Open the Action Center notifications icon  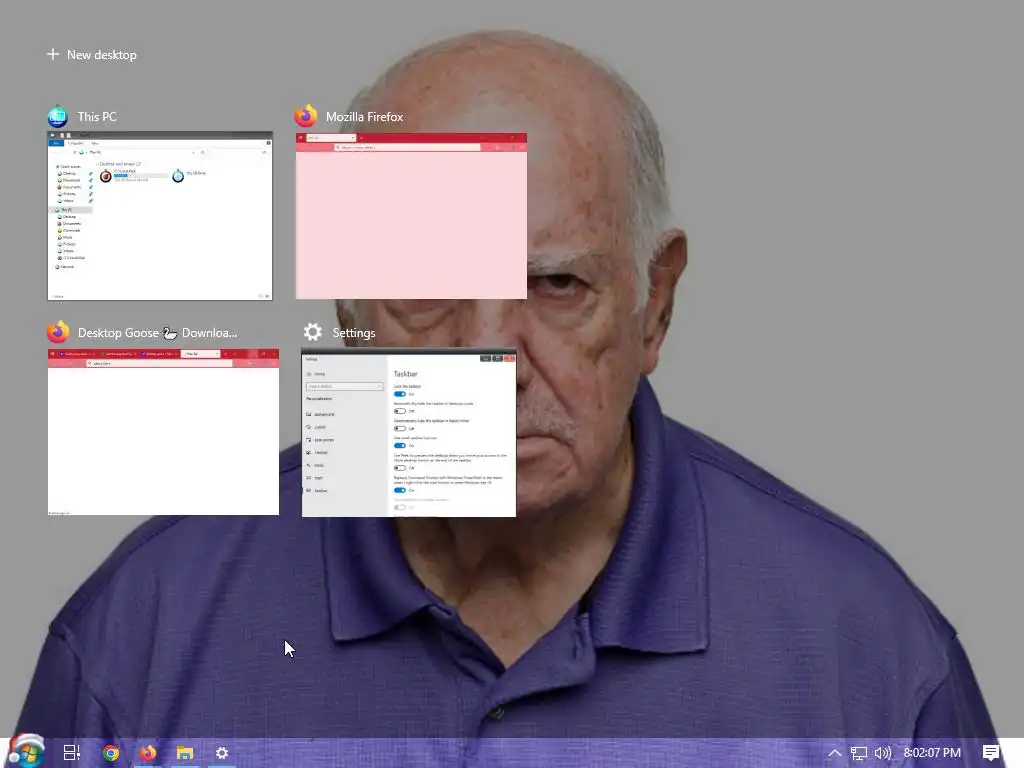[x=991, y=753]
